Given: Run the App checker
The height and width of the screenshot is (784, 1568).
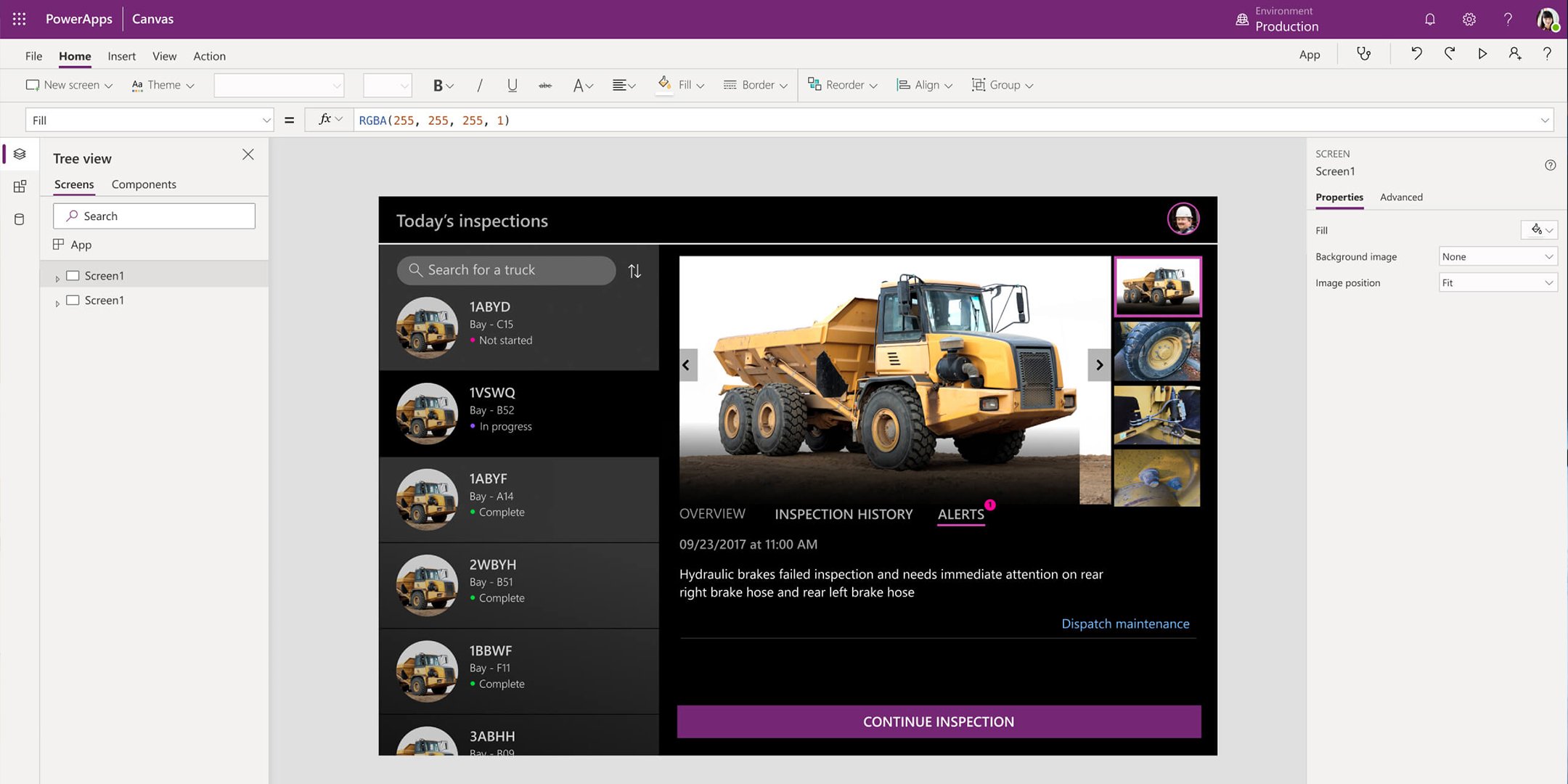Looking at the screenshot, I should [x=1364, y=54].
